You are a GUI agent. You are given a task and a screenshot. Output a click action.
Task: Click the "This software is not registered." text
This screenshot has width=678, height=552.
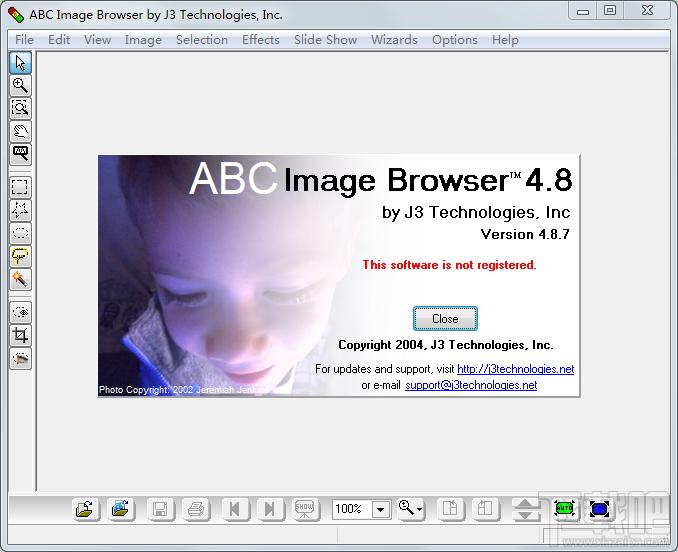449,265
